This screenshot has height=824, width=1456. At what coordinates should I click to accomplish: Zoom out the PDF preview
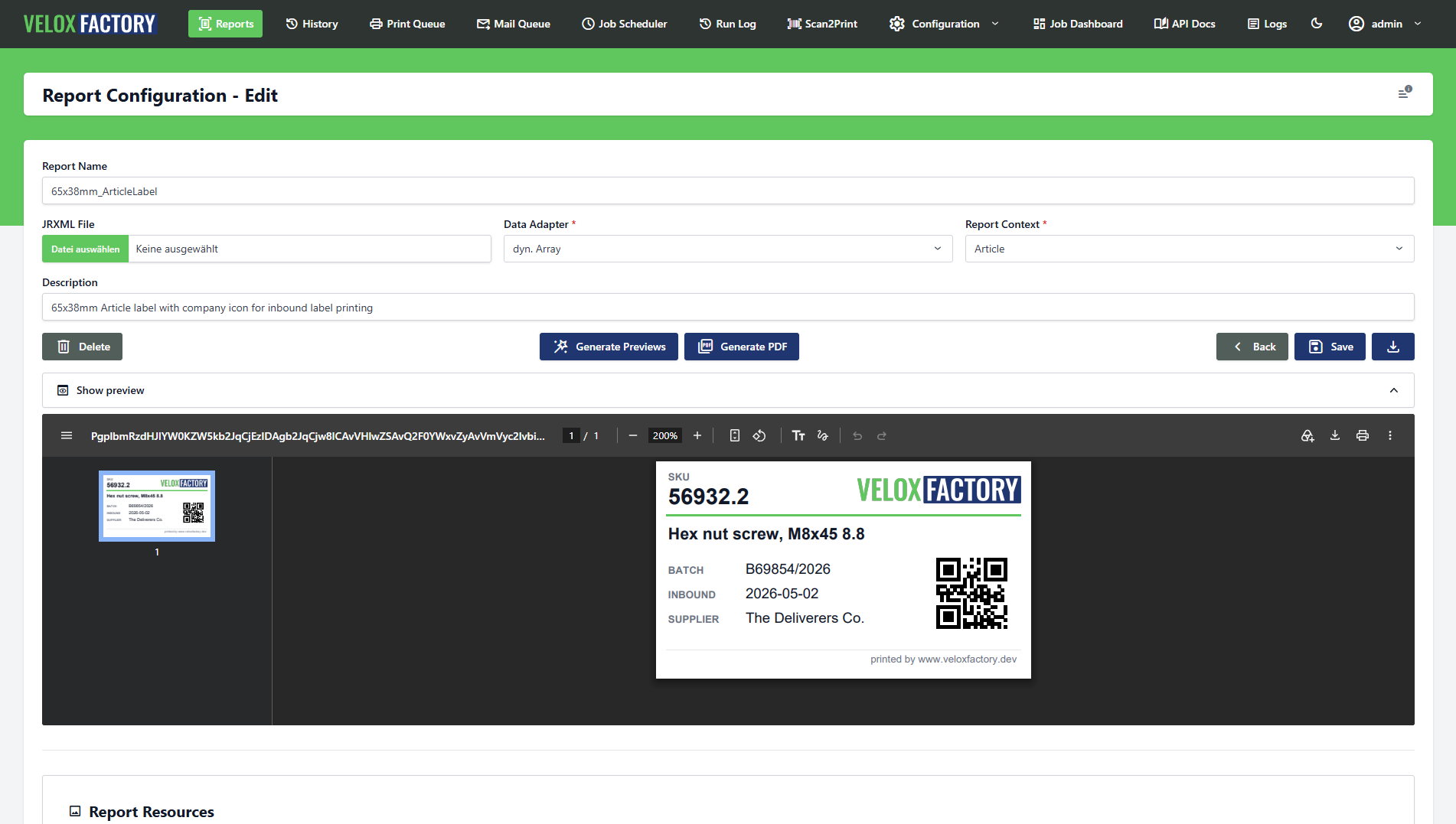coord(633,435)
